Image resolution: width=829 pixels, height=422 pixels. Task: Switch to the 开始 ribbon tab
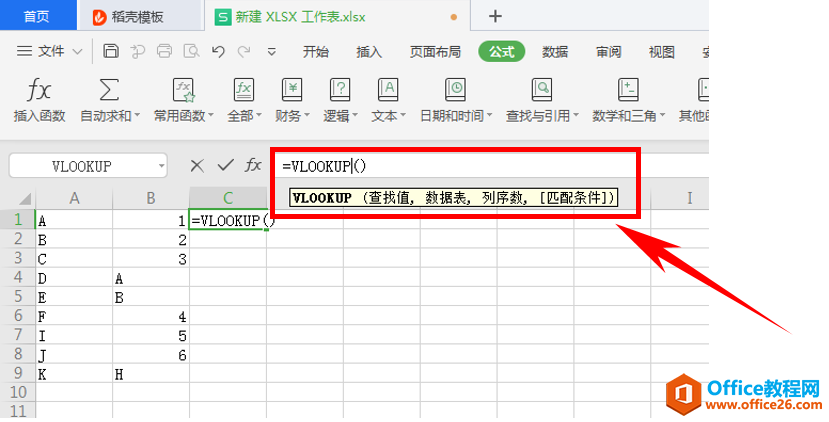pyautogui.click(x=316, y=52)
